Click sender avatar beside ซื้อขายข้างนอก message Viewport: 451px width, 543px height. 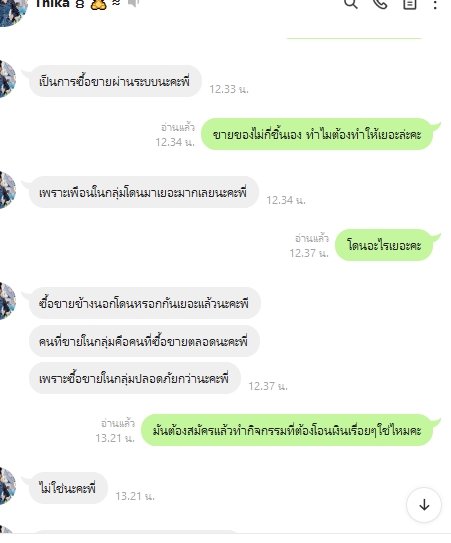pos(7,301)
